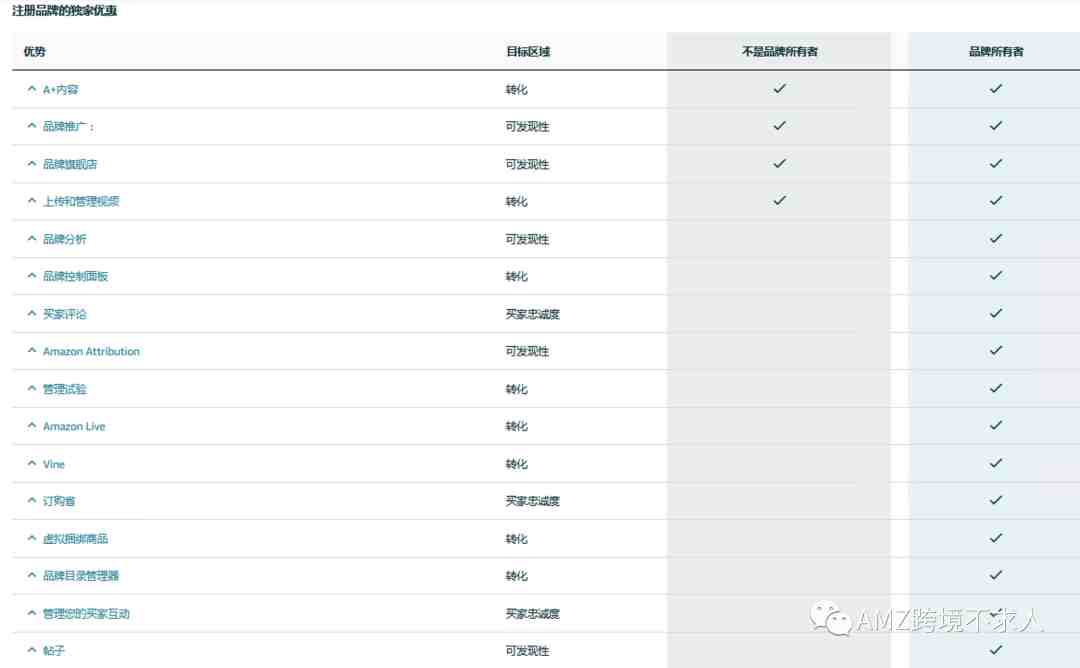The image size is (1080, 668).
Task: Expand the 品牌推广 row chevron
Action: [32, 126]
